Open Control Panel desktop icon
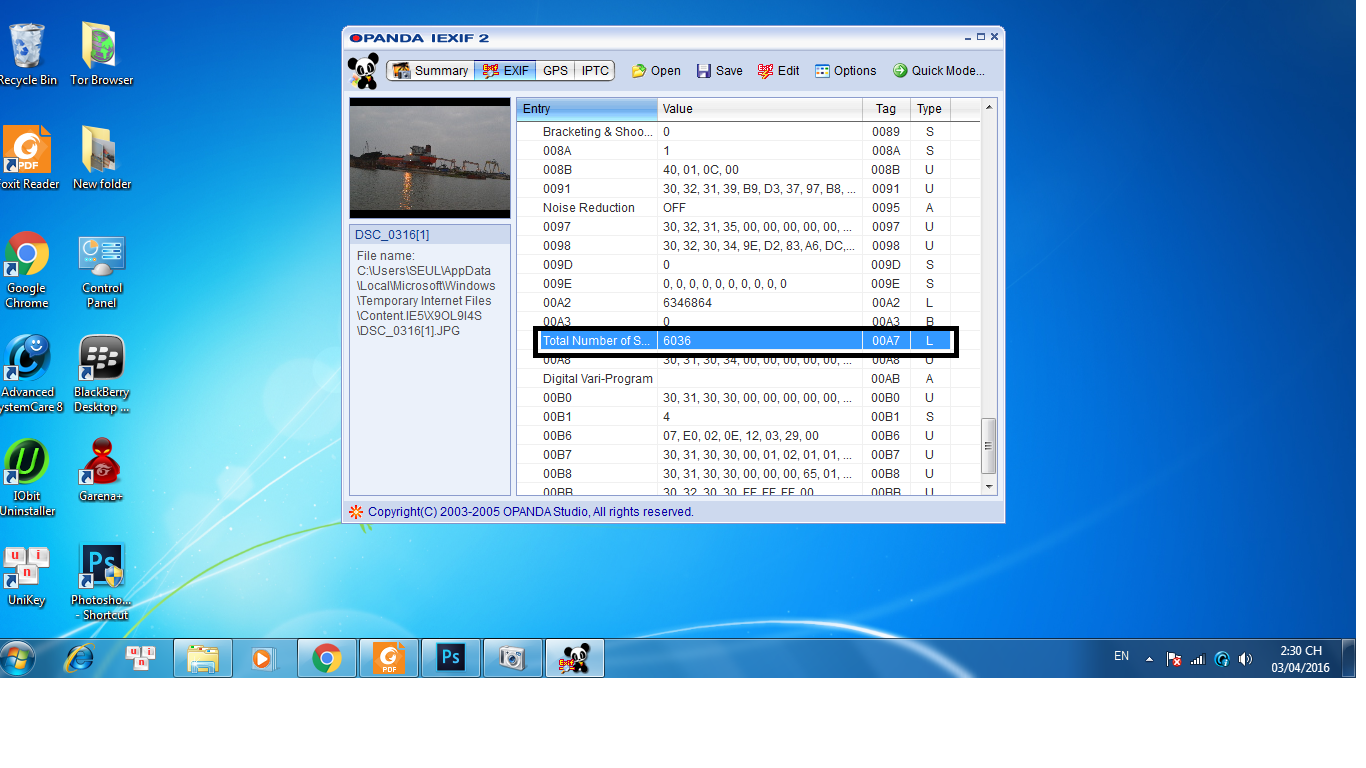This screenshot has height=768, width=1366. [101, 270]
